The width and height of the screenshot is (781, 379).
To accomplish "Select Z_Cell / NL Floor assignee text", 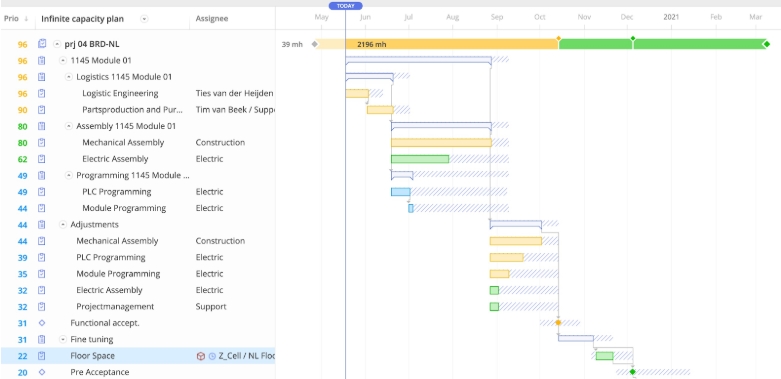I will click(247, 356).
